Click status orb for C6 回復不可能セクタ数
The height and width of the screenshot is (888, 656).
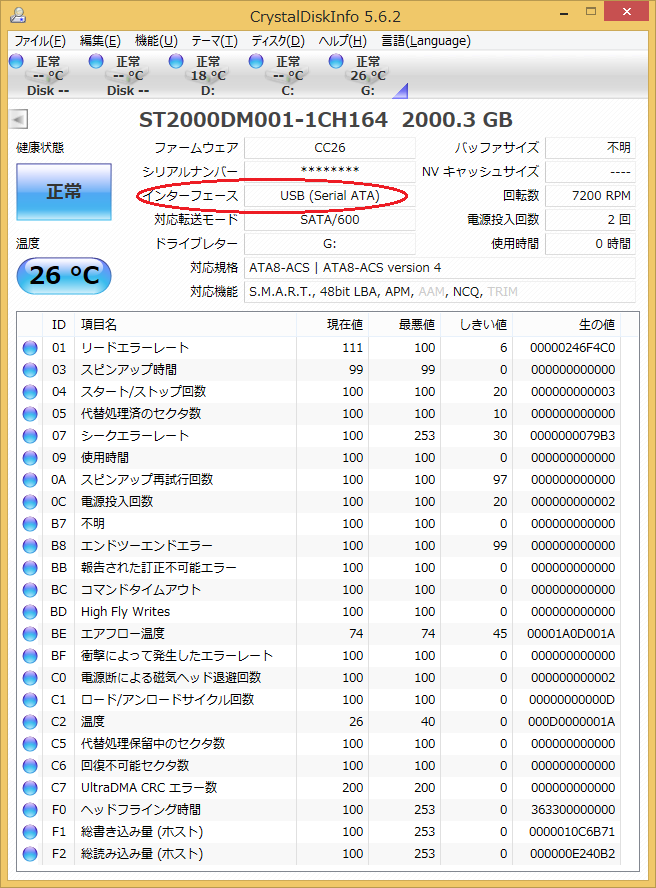(30, 766)
